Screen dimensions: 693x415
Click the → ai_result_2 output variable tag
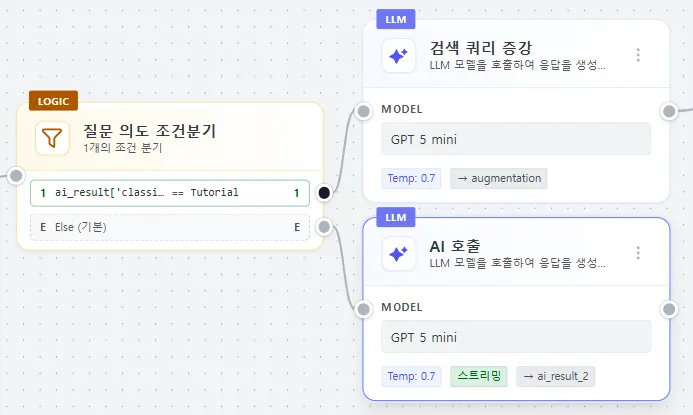[x=555, y=376]
